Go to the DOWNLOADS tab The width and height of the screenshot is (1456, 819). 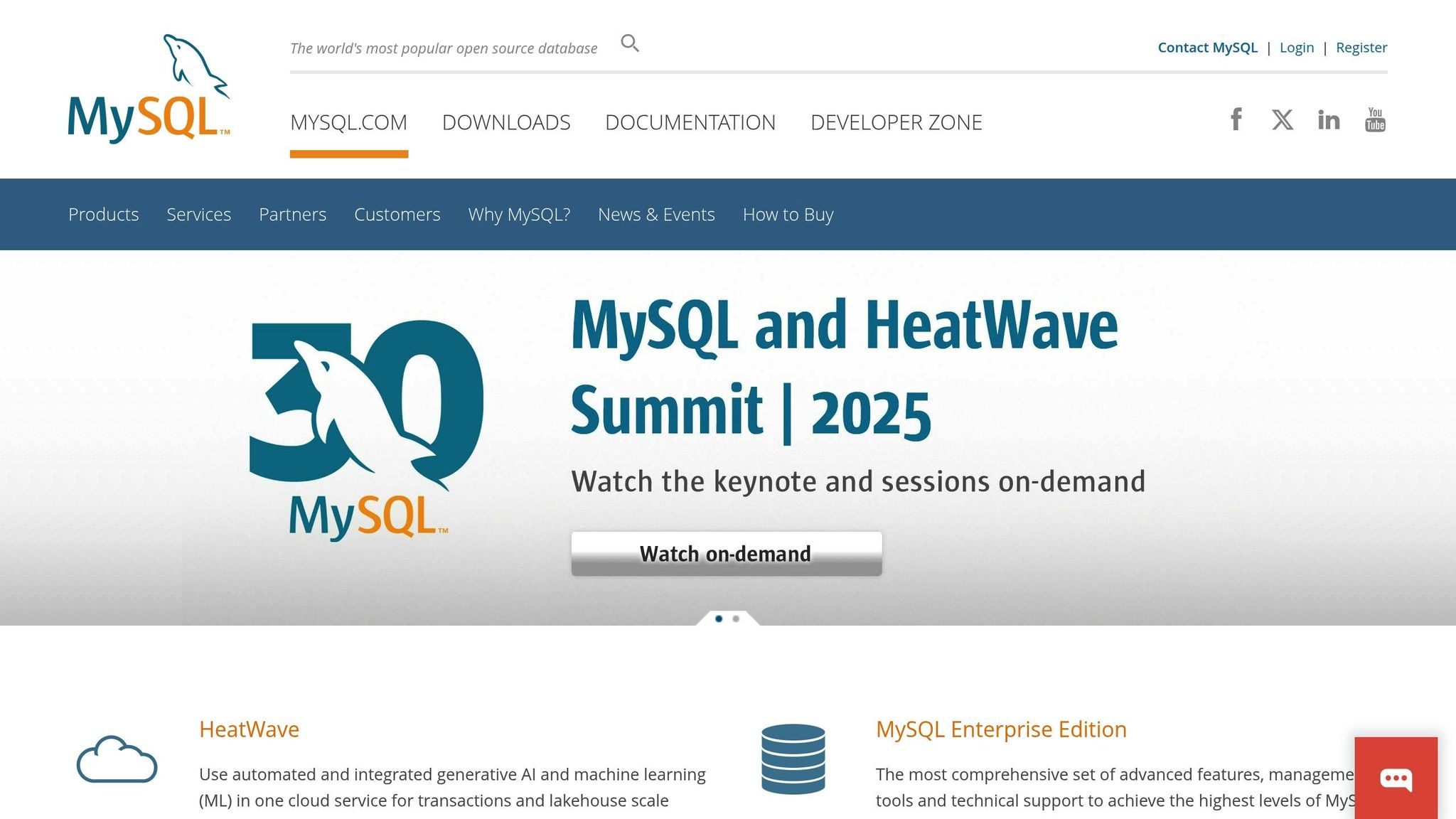(506, 122)
